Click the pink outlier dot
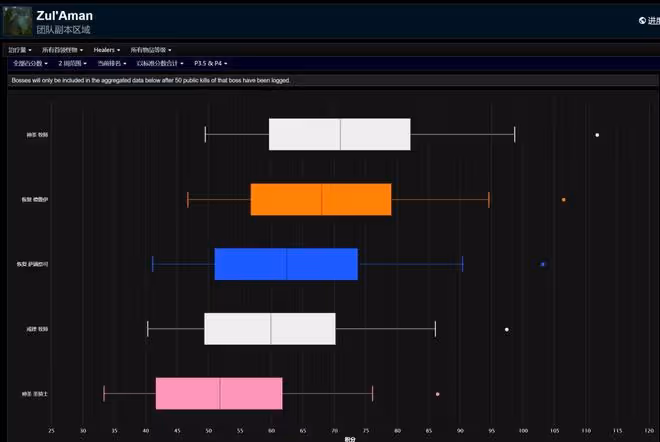Screen dimensions: 660x442 [x=438, y=394]
